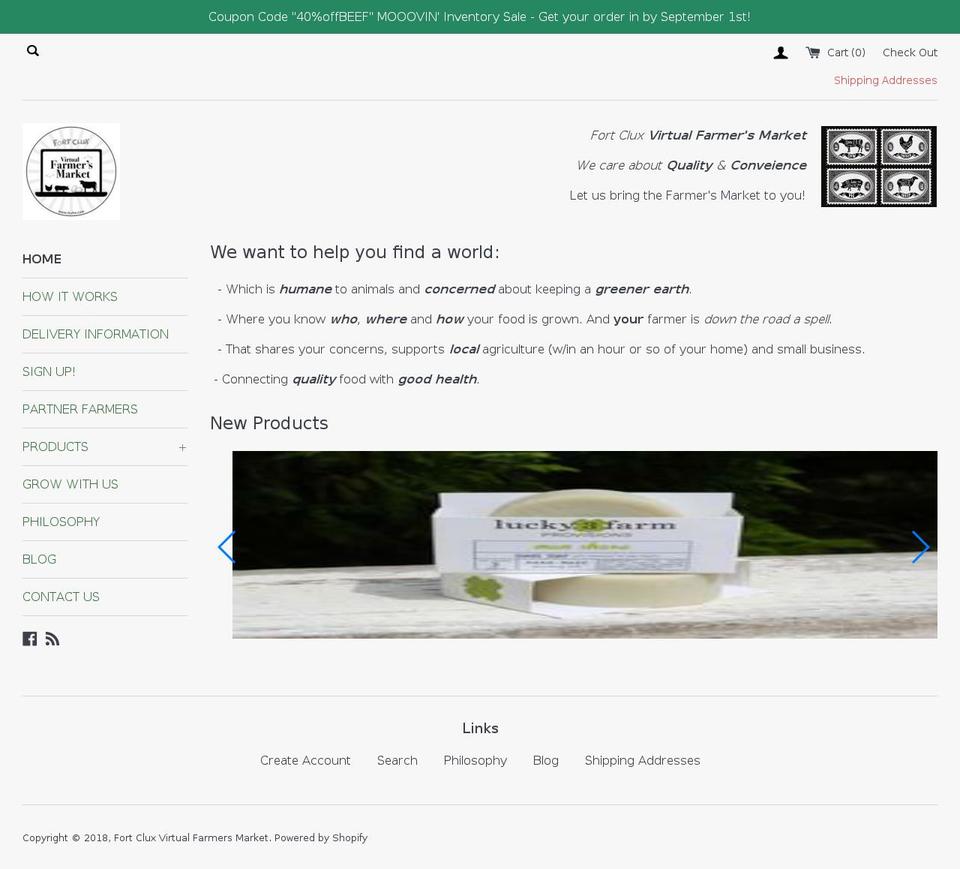Go to previous slide arrow
The height and width of the screenshot is (869, 960).
click(227, 547)
